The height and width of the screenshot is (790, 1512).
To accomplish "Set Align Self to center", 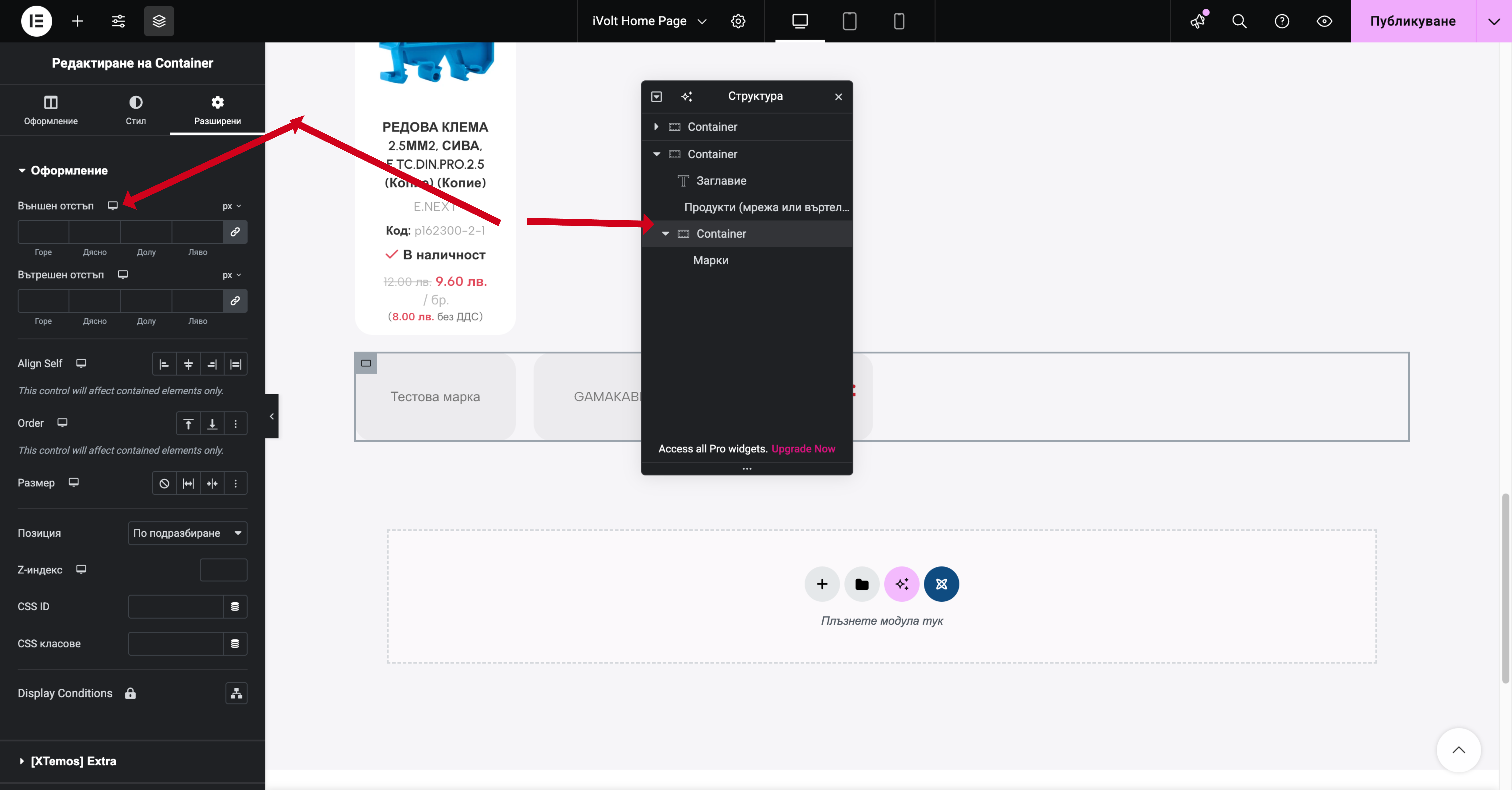I will click(x=188, y=364).
